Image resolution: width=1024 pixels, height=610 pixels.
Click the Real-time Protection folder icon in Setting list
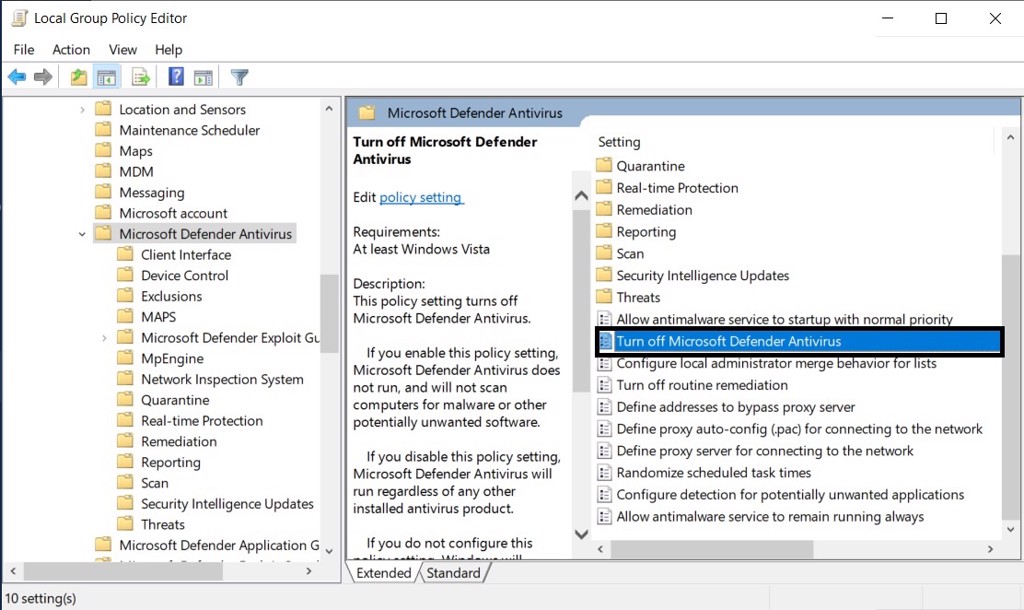(605, 187)
